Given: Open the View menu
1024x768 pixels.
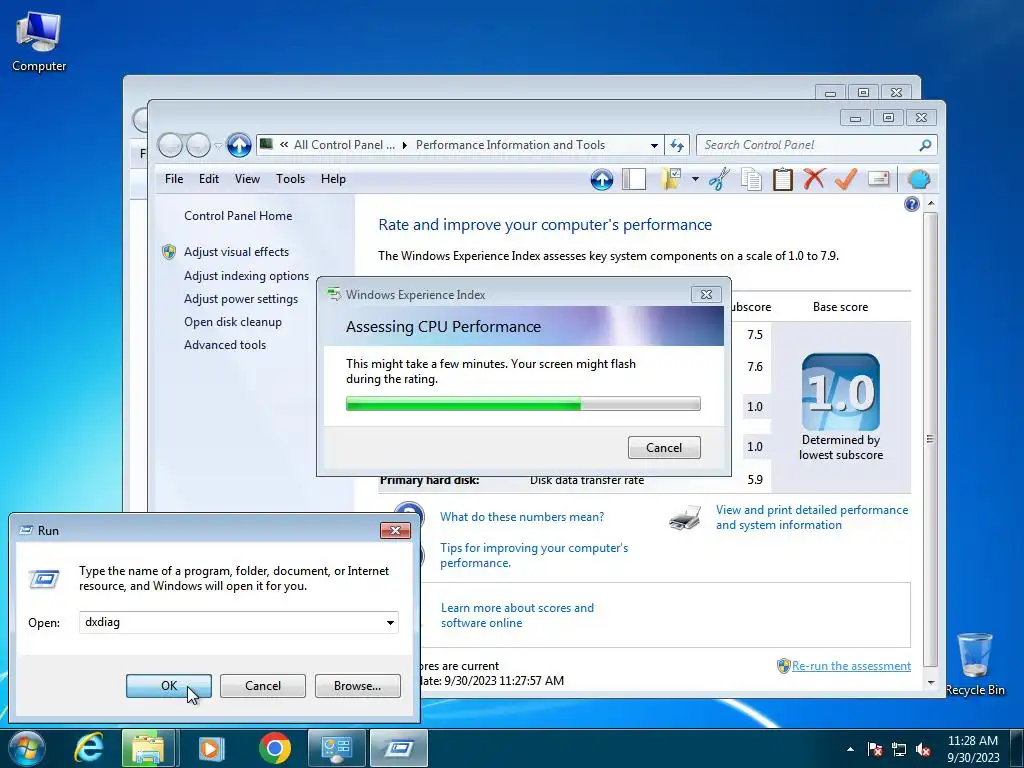Looking at the screenshot, I should (248, 179).
